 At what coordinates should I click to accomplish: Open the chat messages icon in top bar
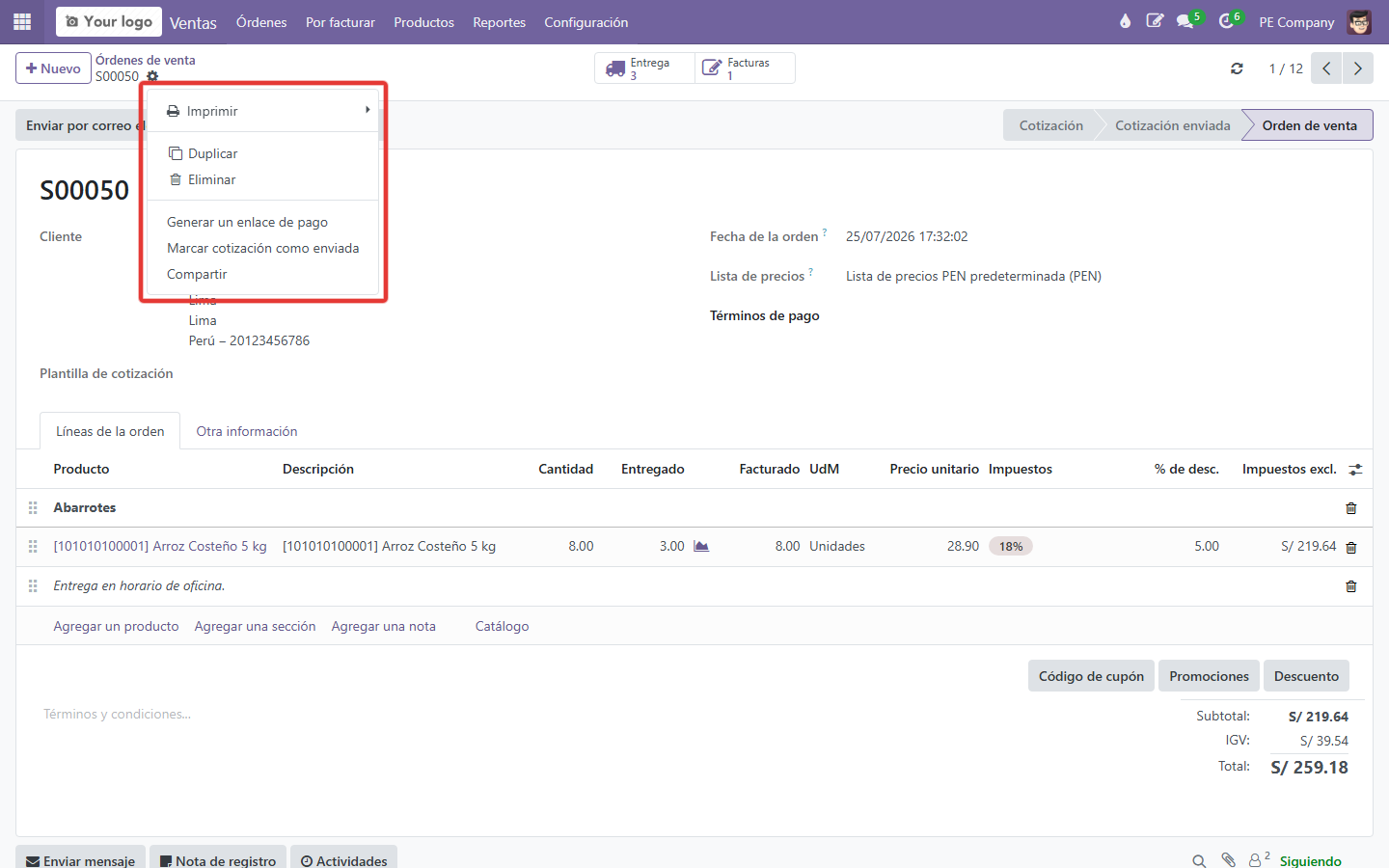point(1185,21)
